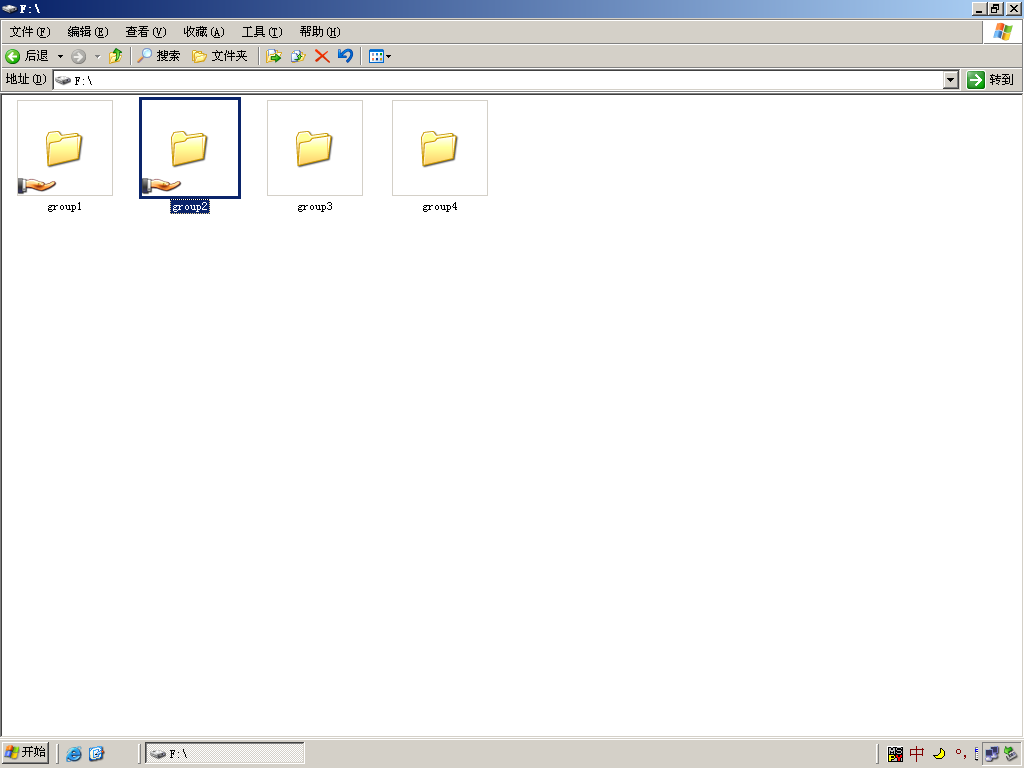Launch Internet Explorer from quick launch

point(74,754)
